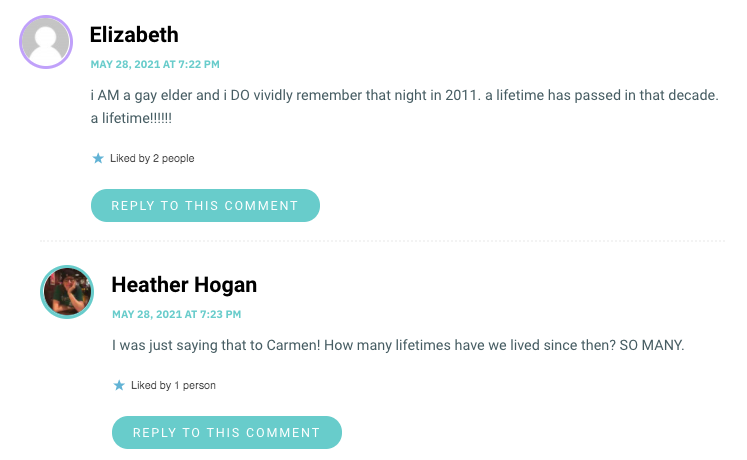Click the 'Liked by' label on Elizabeth's comment
Viewport: 747px width, 460px height.
coord(130,158)
